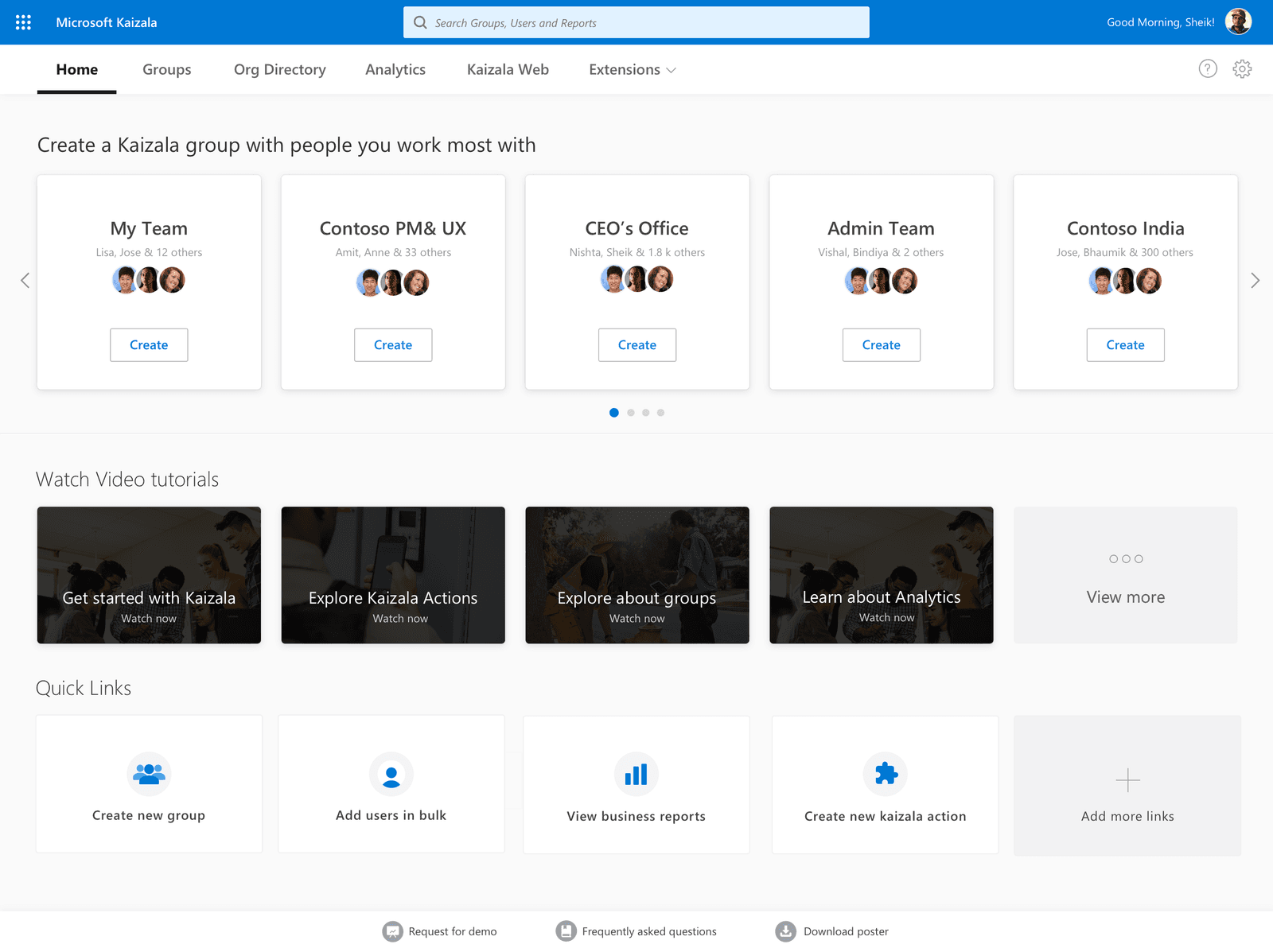
Task: Click 'Lisa, Jose & 12 others' text
Action: coord(149,252)
